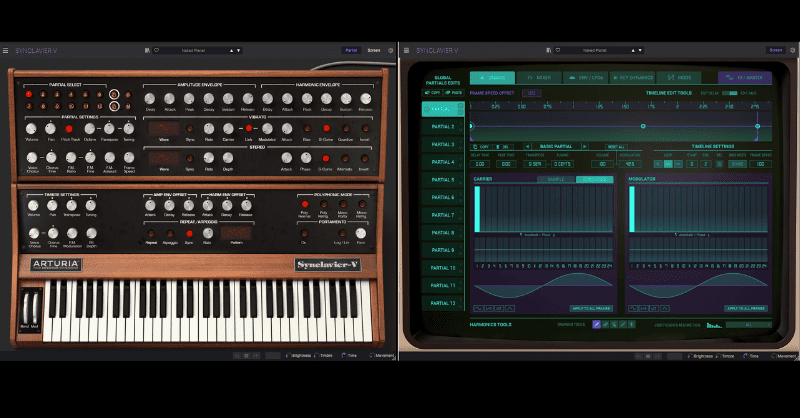Choose triangle waveform preset under Carrier wave
Viewport: 800px width, 418px height.
(510, 308)
